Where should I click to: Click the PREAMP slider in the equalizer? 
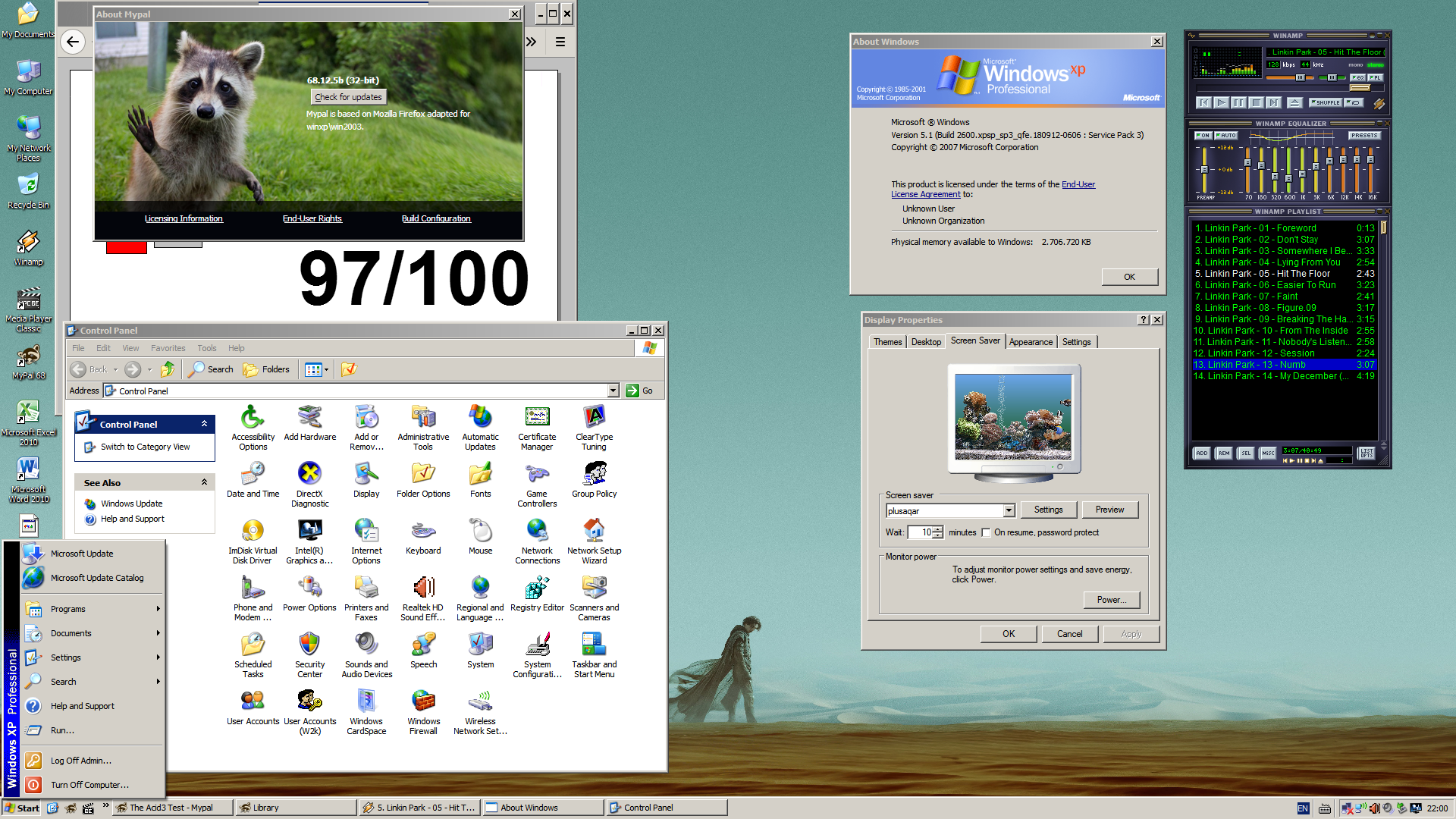(x=1203, y=169)
